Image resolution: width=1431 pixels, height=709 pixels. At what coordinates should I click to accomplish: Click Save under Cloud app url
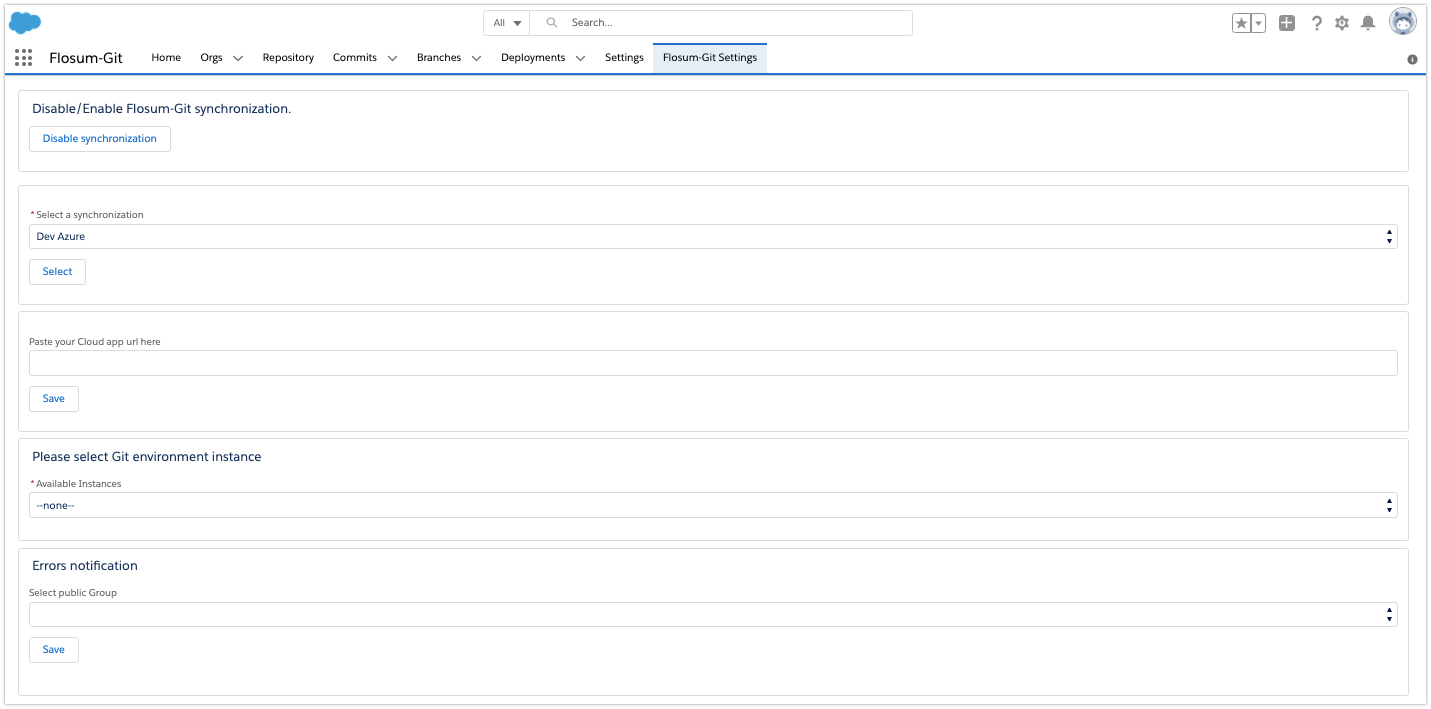click(x=54, y=399)
